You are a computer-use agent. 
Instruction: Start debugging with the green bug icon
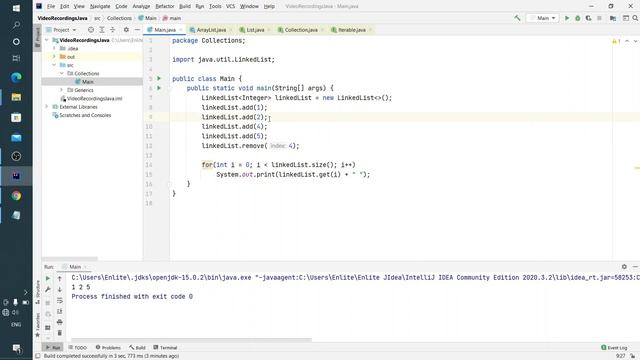(x=578, y=18)
